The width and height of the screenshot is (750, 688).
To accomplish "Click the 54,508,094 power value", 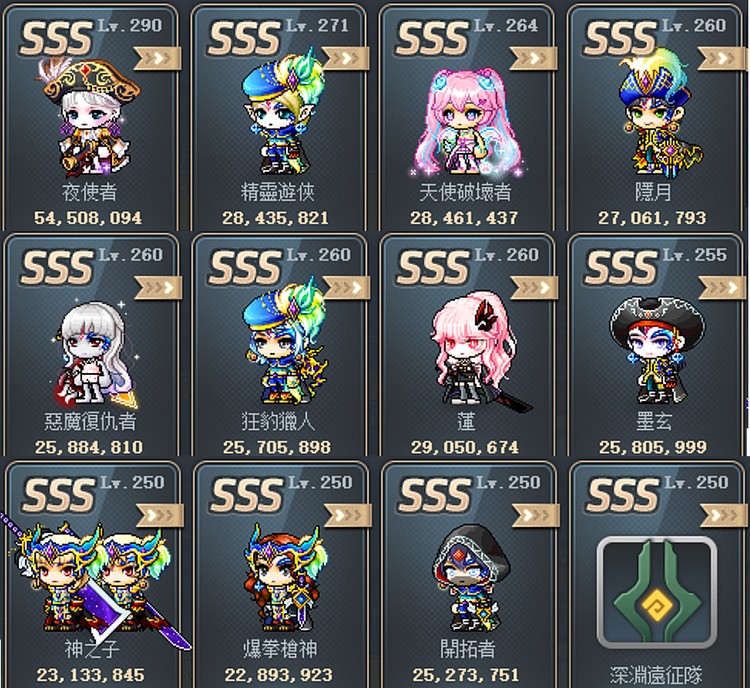I will (88, 218).
